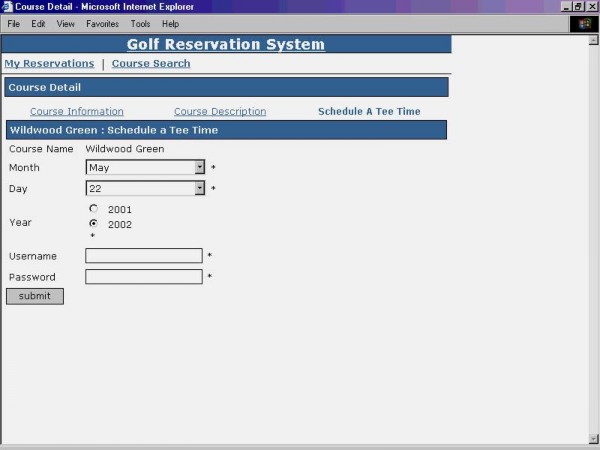The width and height of the screenshot is (600, 450).
Task: Select the 2001 year radio button
Action: (93, 209)
